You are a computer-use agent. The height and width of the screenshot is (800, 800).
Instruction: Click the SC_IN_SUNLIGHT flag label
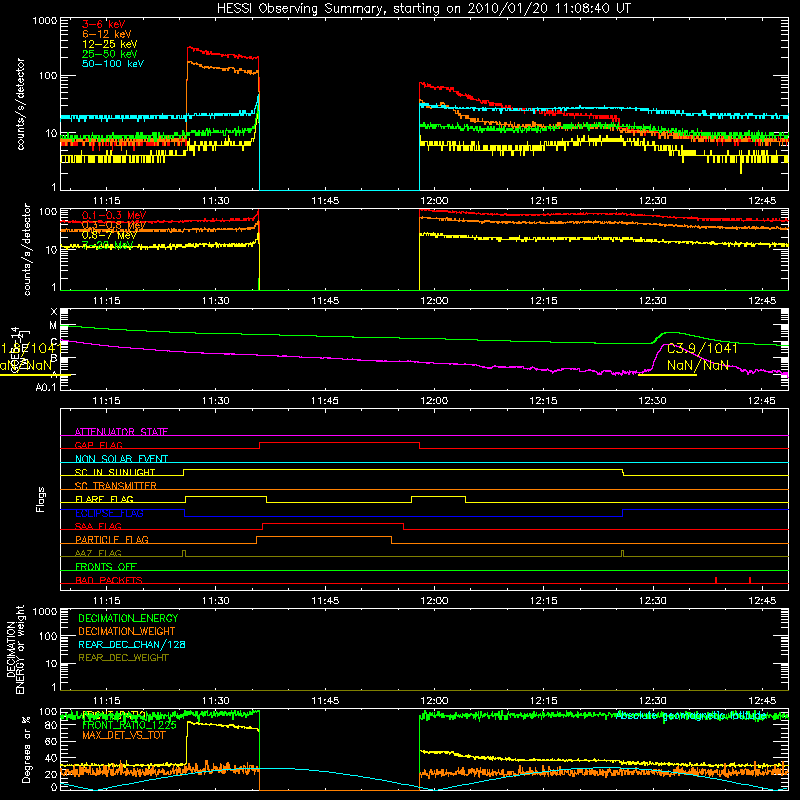coord(115,472)
